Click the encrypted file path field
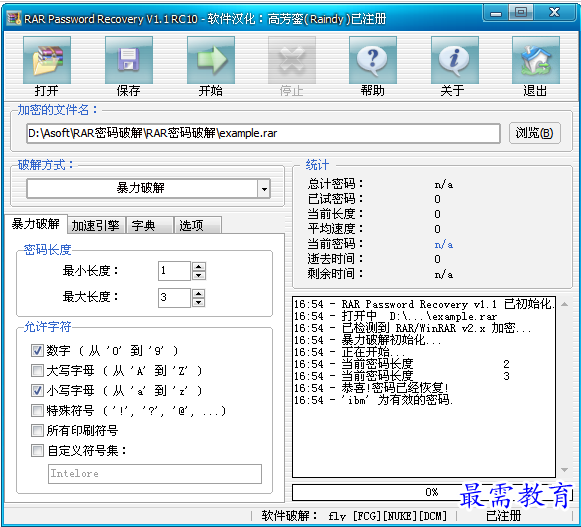The width and height of the screenshot is (581, 527). tap(263, 133)
